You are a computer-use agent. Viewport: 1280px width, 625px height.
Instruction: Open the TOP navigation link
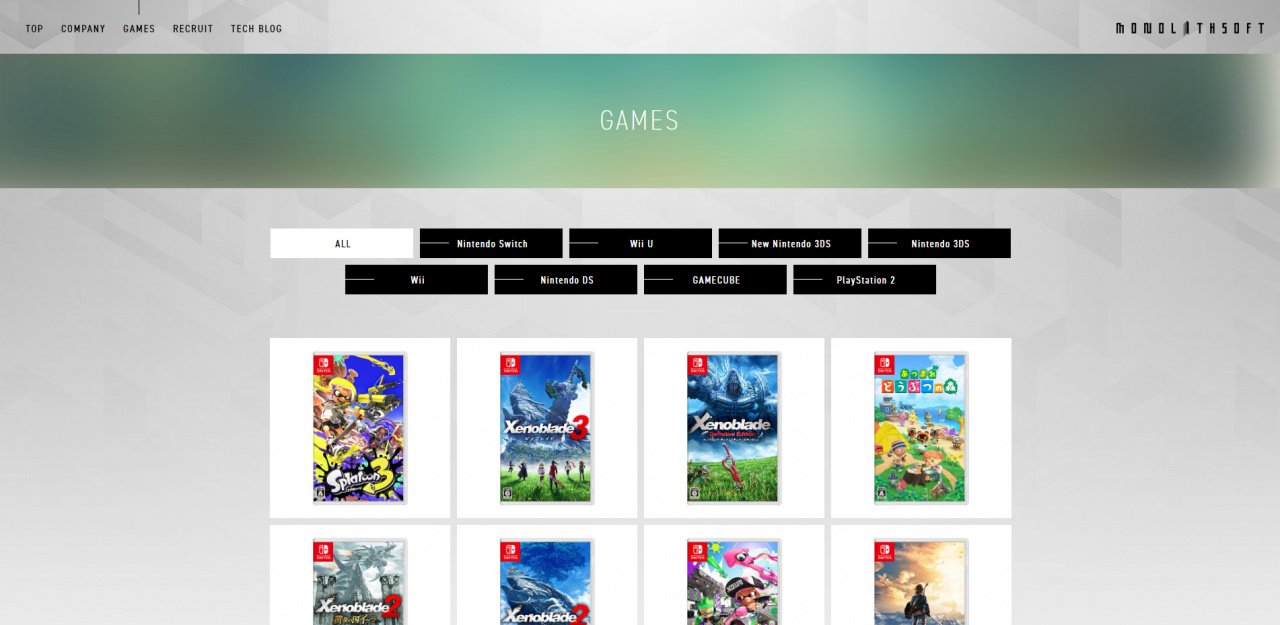pos(34,29)
